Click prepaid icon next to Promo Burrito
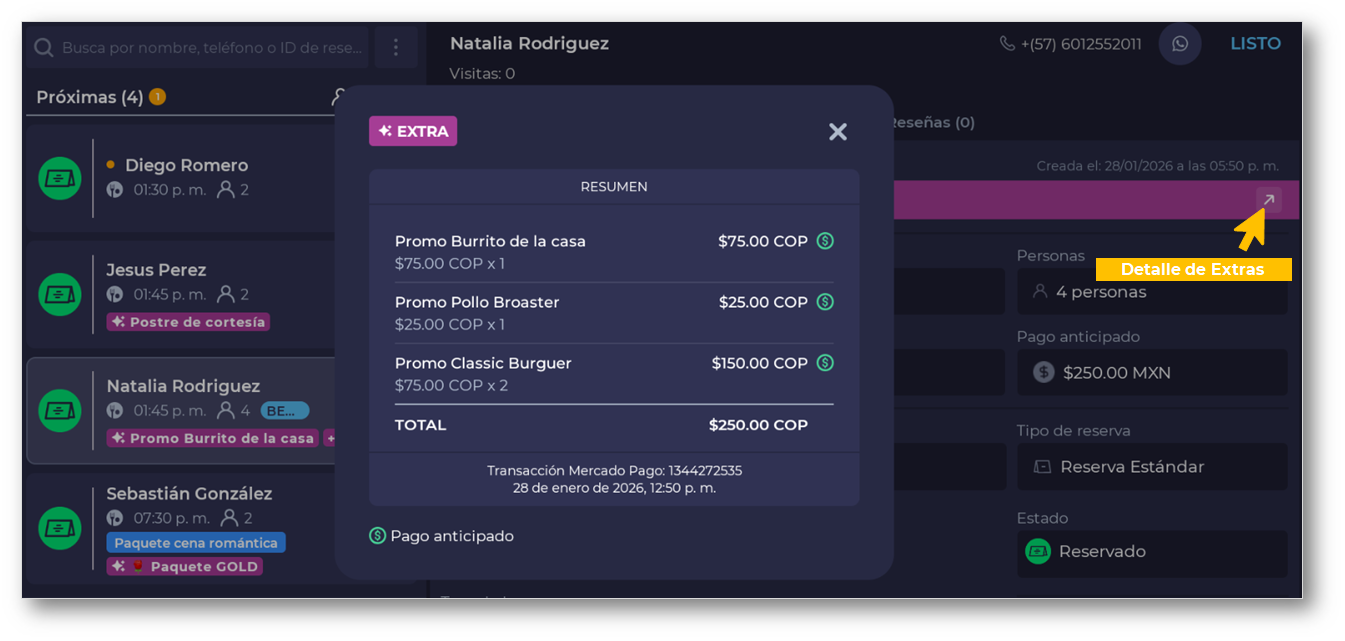 (825, 241)
